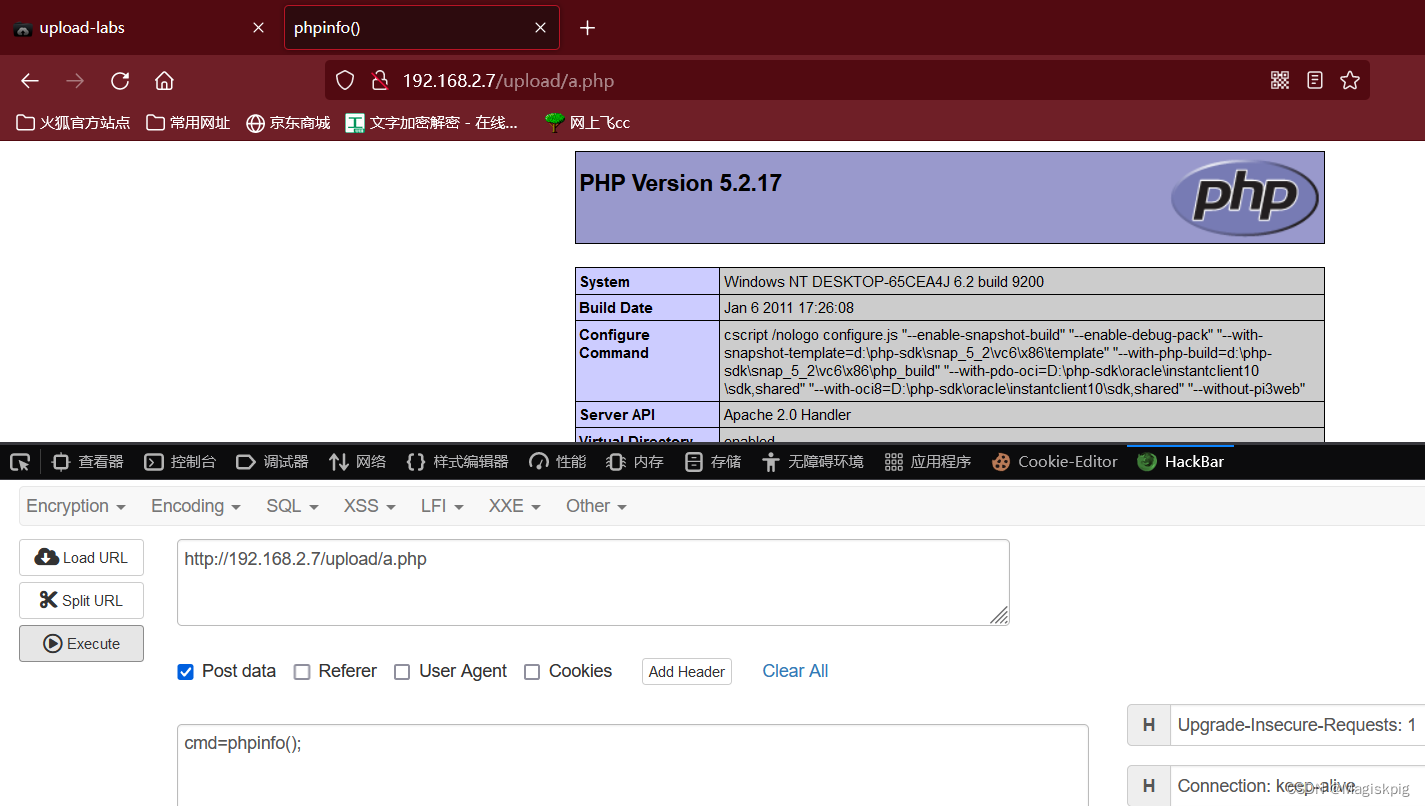1425x806 pixels.
Task: Open the QR code generator icon
Action: pyautogui.click(x=1280, y=80)
